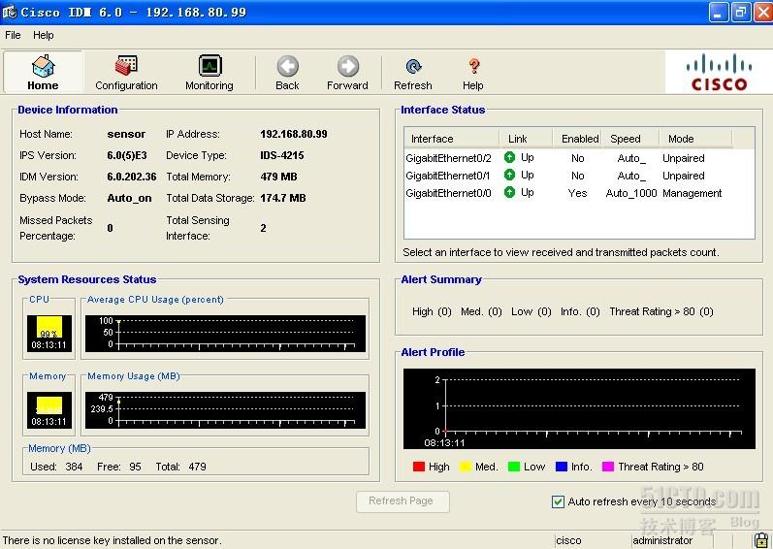Click the Average CPU Usage graph
773x549 pixels.
pos(226,334)
